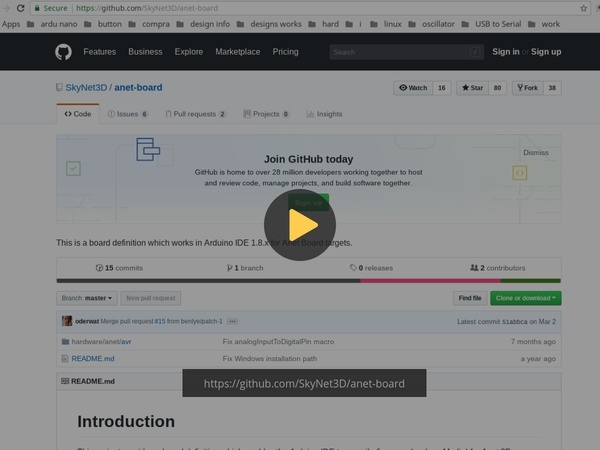Screen dimensions: 600x450
Task: Open the SkyNet3D owner link
Action: tap(86, 88)
